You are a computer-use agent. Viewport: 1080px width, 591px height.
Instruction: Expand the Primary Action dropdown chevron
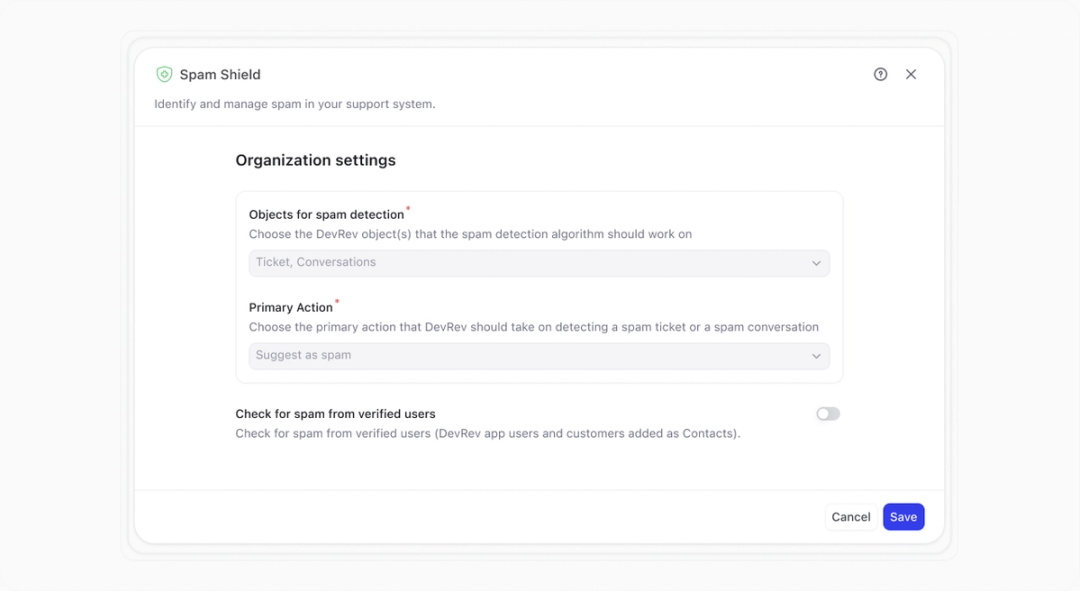(816, 356)
